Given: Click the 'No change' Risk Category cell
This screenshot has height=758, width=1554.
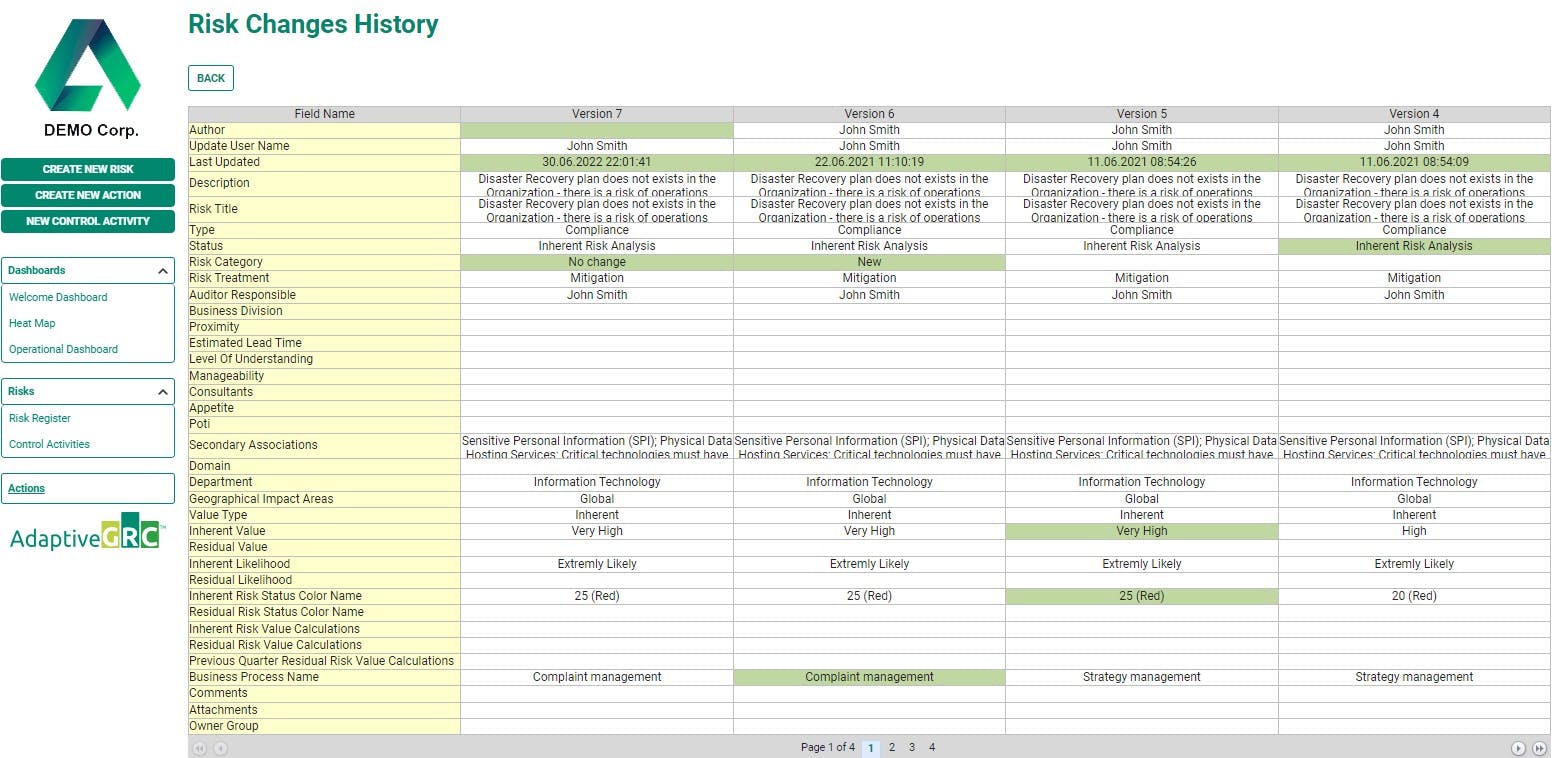Looking at the screenshot, I should click(597, 262).
